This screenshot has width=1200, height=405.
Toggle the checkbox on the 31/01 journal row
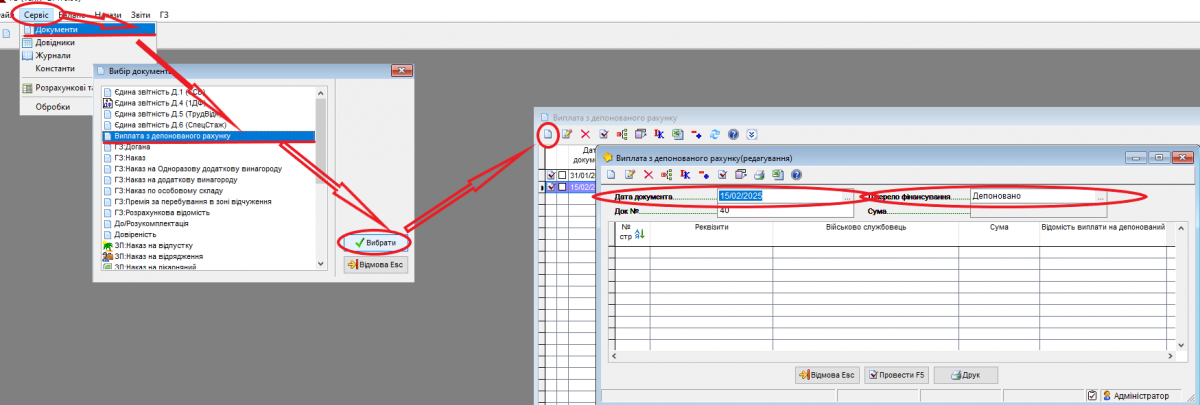[x=562, y=175]
